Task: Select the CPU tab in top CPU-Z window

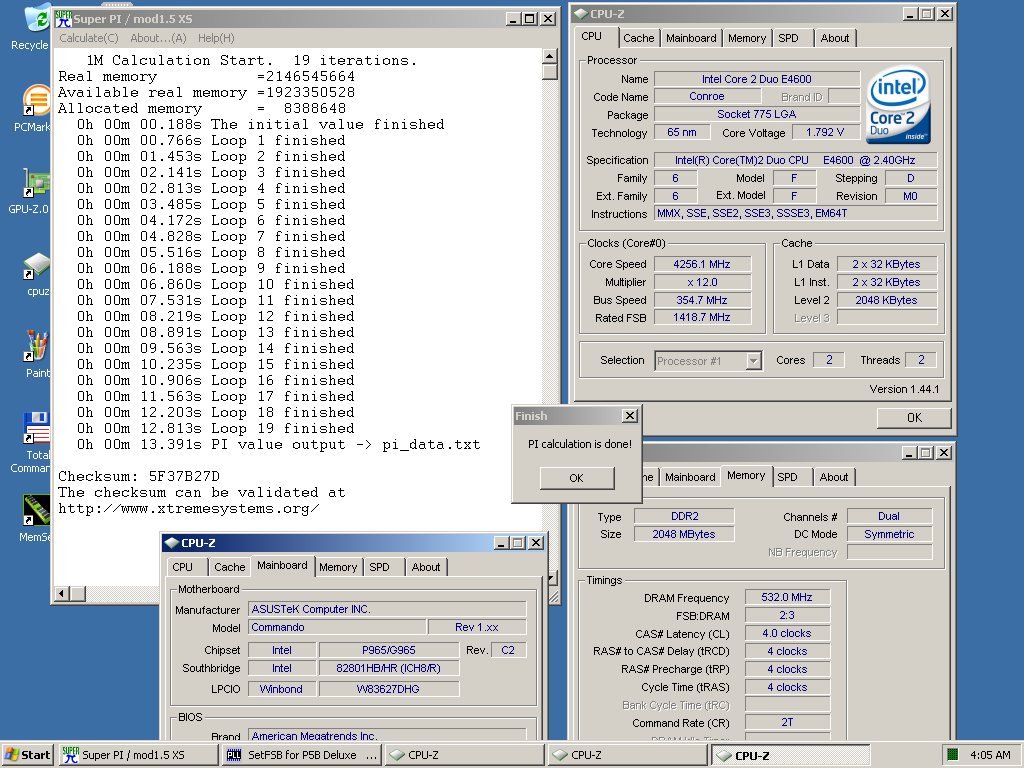Action: click(x=592, y=37)
